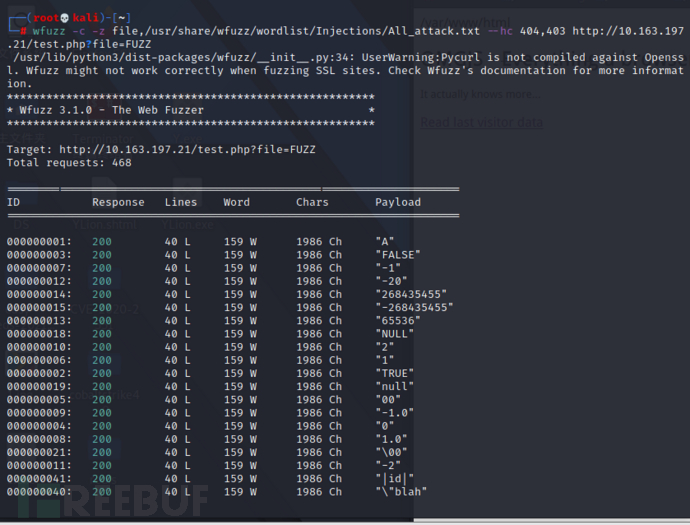Click the payload "65536"
690x525 pixels.
(398, 321)
